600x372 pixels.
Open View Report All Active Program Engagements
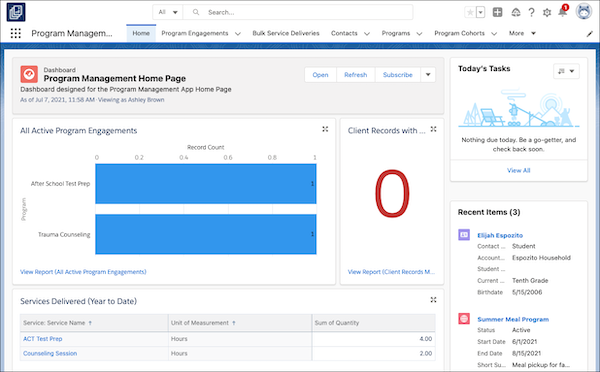[x=83, y=272]
